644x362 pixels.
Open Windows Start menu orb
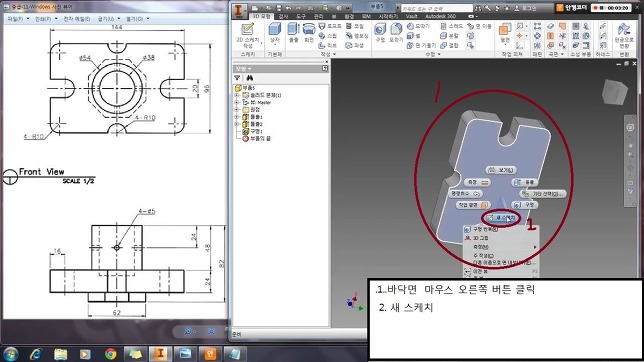(x=11, y=354)
